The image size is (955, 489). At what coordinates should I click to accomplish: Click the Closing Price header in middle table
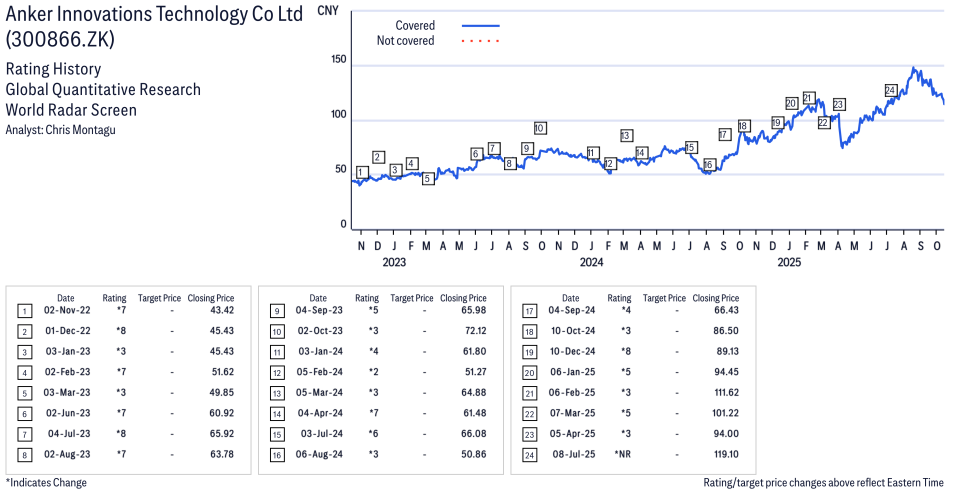tap(463, 298)
